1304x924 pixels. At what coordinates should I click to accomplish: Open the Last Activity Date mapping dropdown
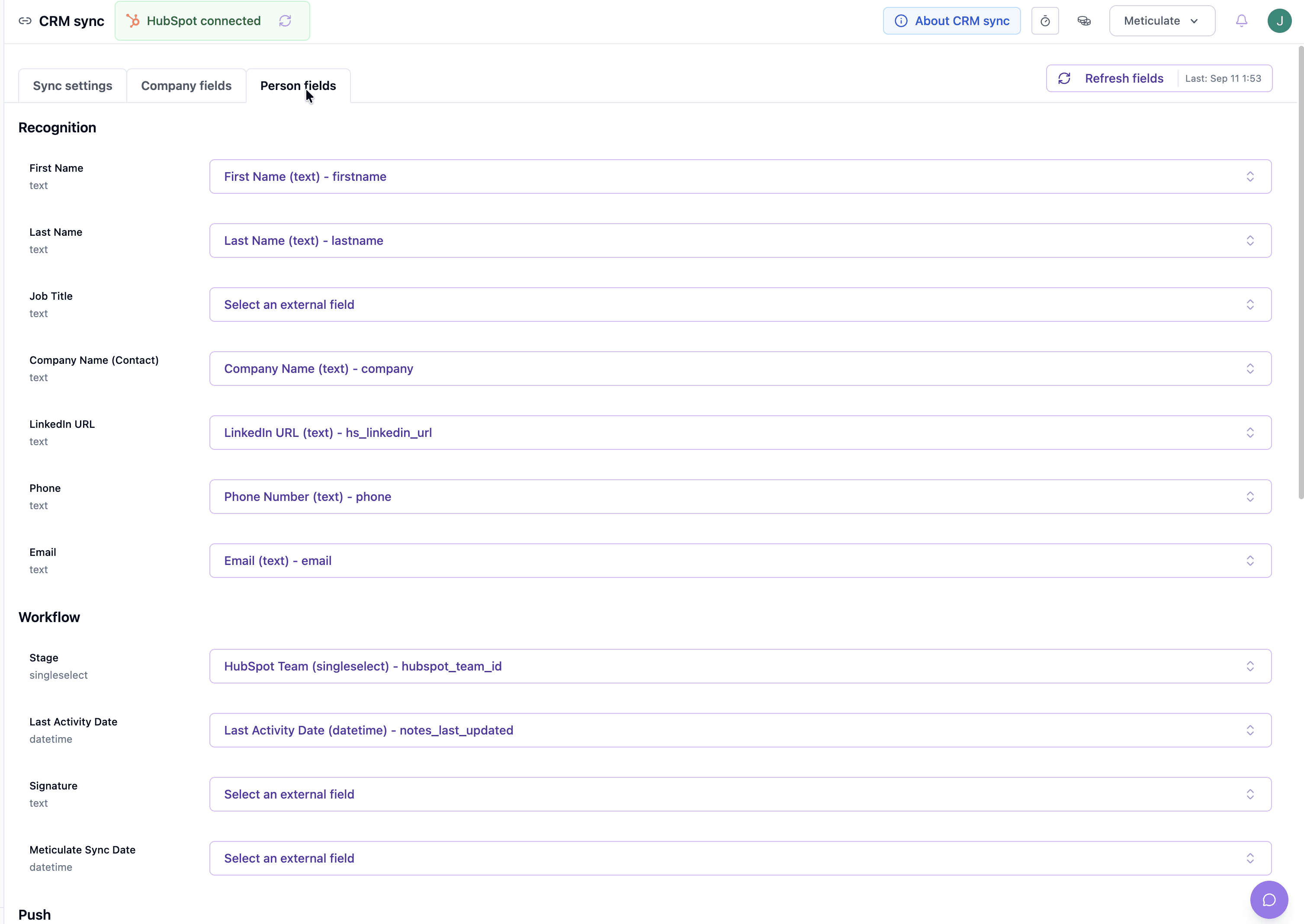(740, 730)
